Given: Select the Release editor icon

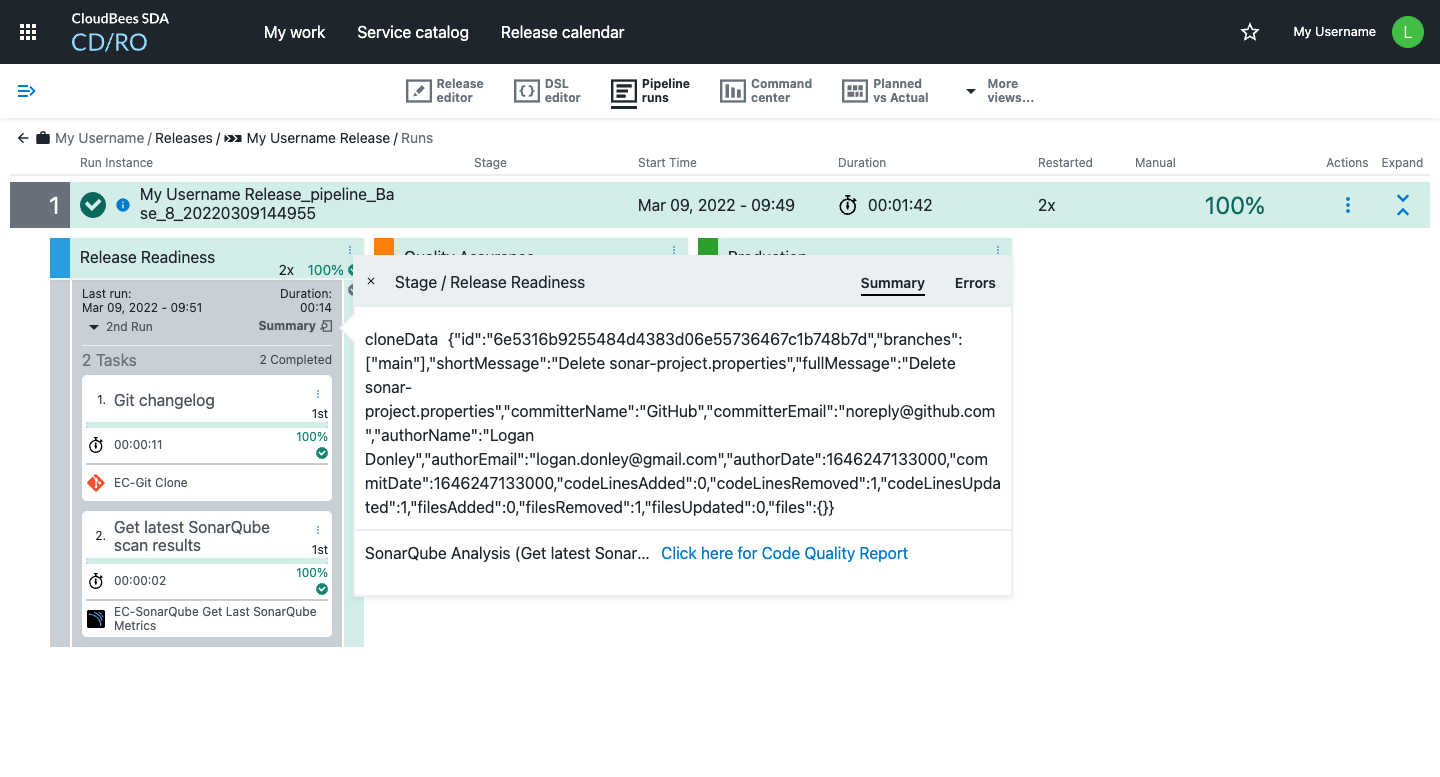Looking at the screenshot, I should tap(419, 90).
